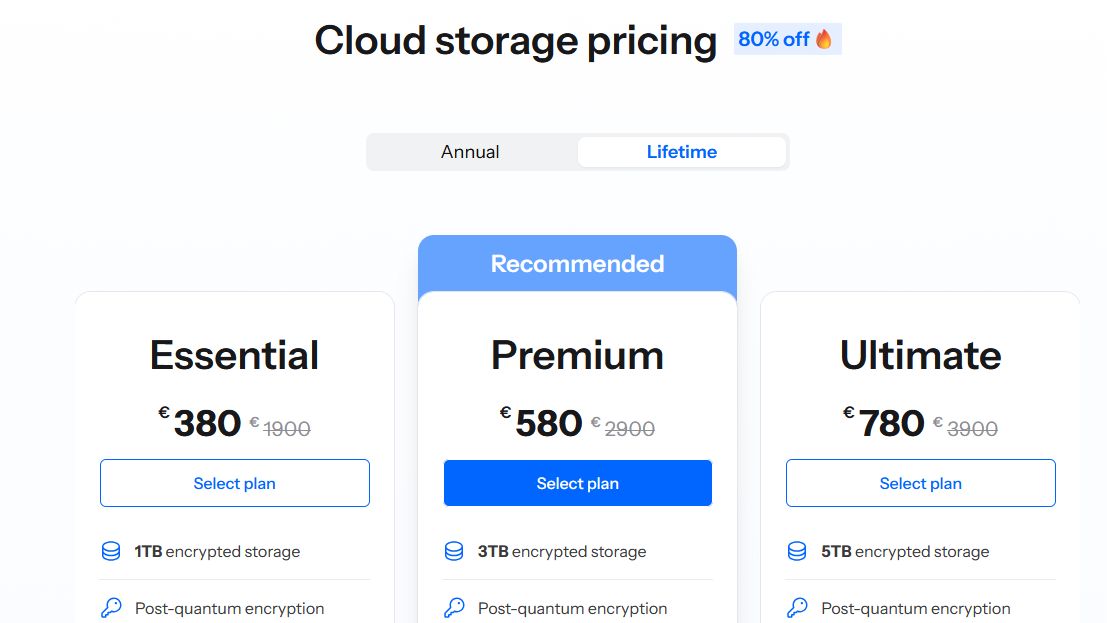The image size is (1107, 623).
Task: Select plan for Essential tier
Action: tap(235, 483)
